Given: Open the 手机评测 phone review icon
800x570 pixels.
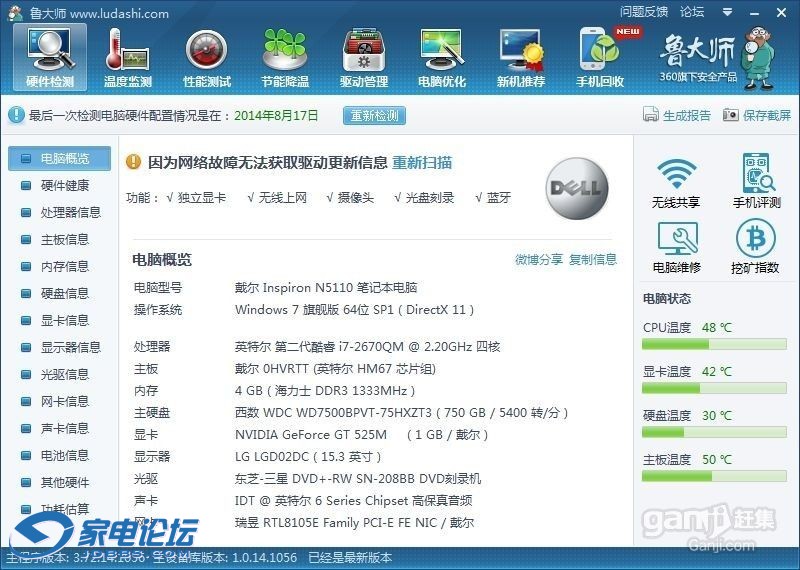Looking at the screenshot, I should [x=756, y=182].
